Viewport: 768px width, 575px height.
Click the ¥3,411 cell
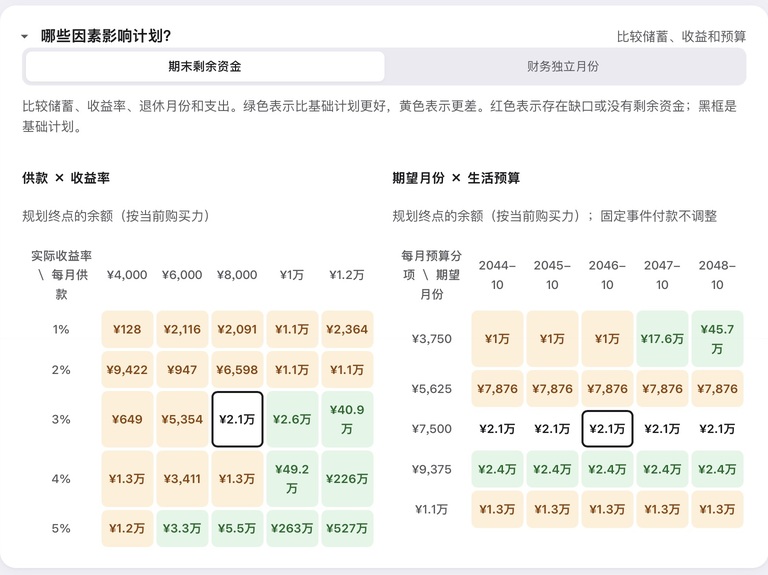pyautogui.click(x=182, y=479)
